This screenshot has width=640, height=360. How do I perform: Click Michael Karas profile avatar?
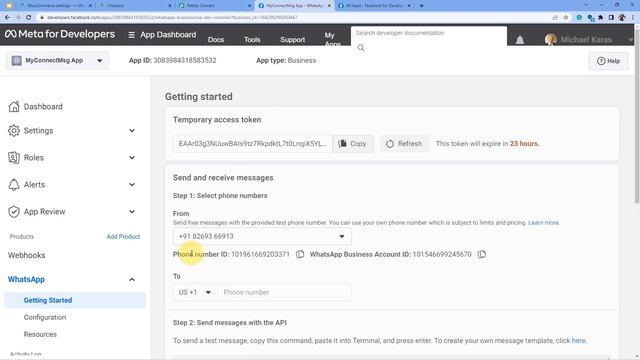(x=551, y=39)
